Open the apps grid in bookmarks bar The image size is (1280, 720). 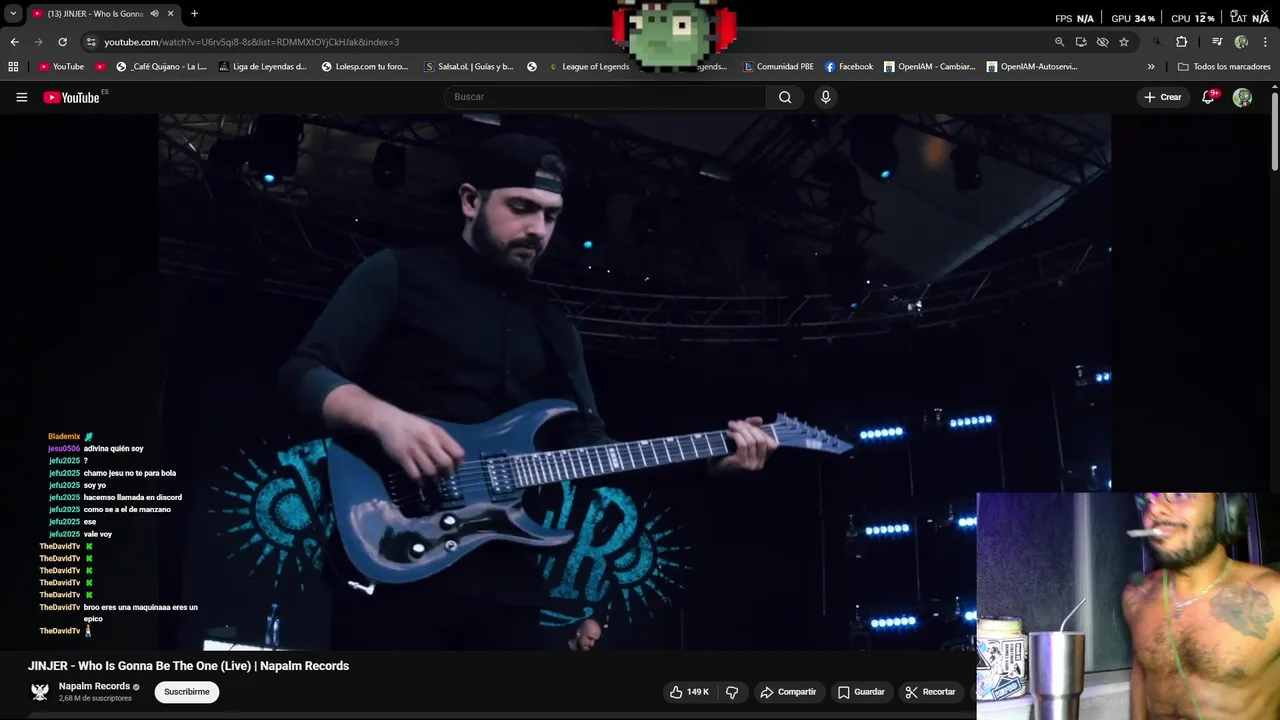(x=13, y=67)
